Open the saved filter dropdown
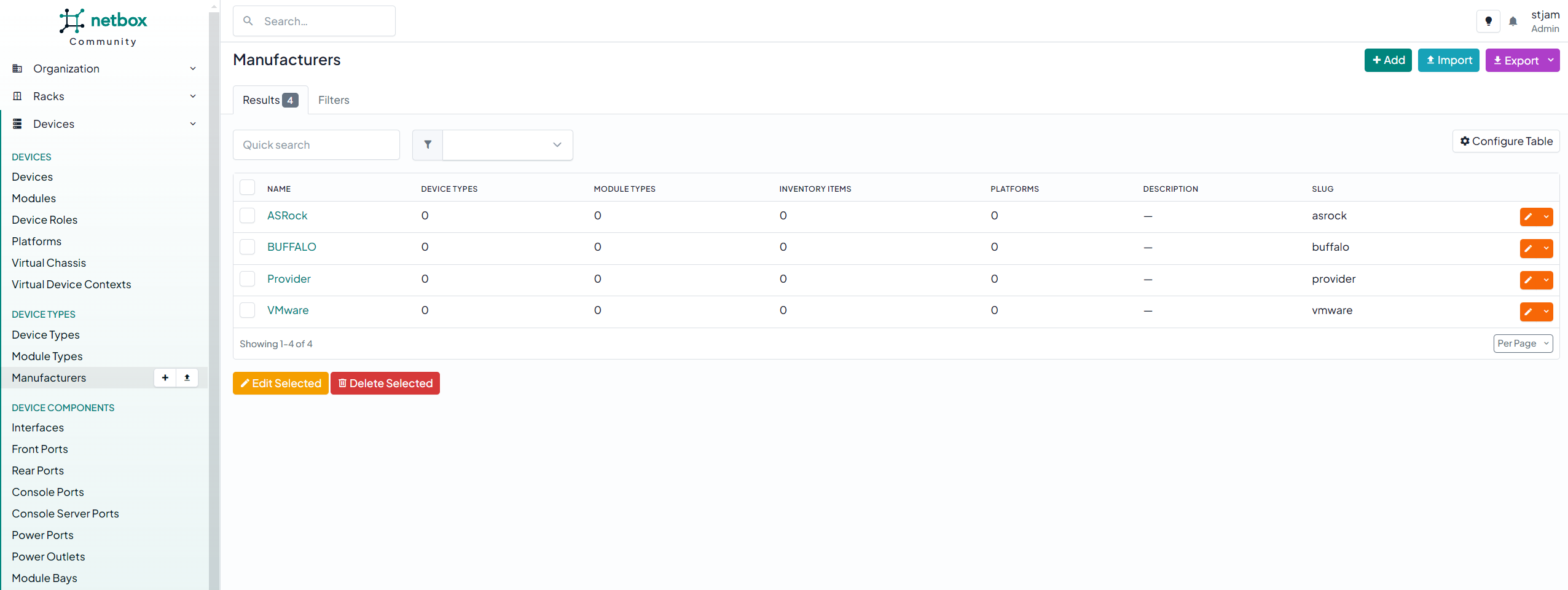1568x590 pixels. click(508, 145)
